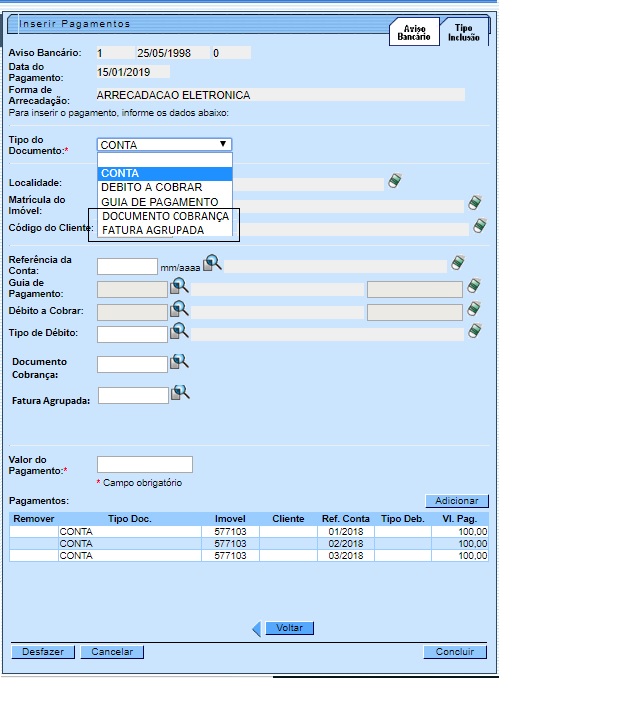
Task: Open the Fatura Agrupada search magnifier
Action: point(180,394)
